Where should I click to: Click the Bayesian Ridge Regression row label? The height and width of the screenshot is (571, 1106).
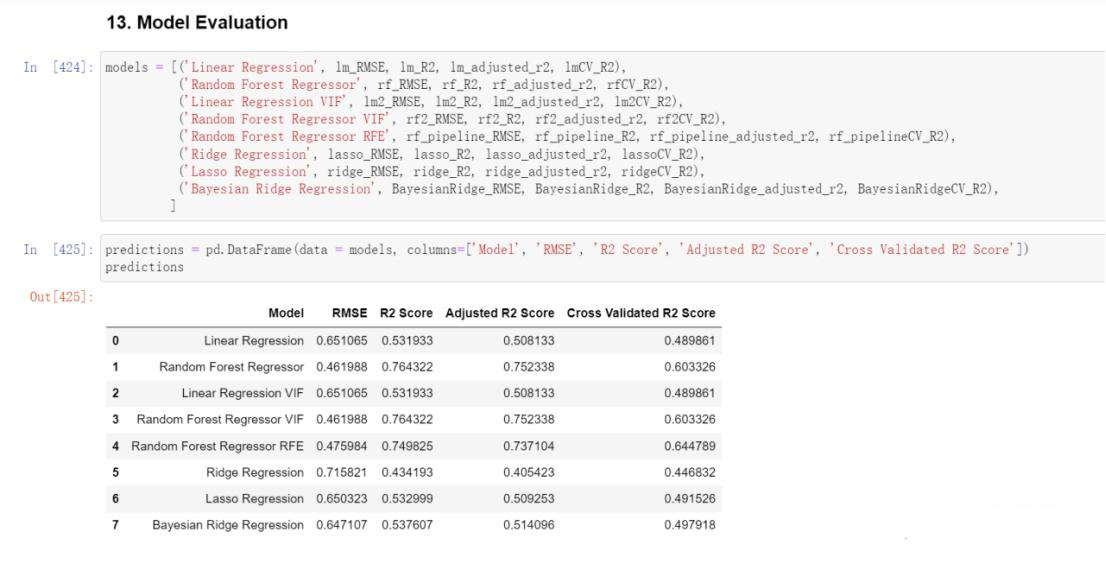point(228,525)
